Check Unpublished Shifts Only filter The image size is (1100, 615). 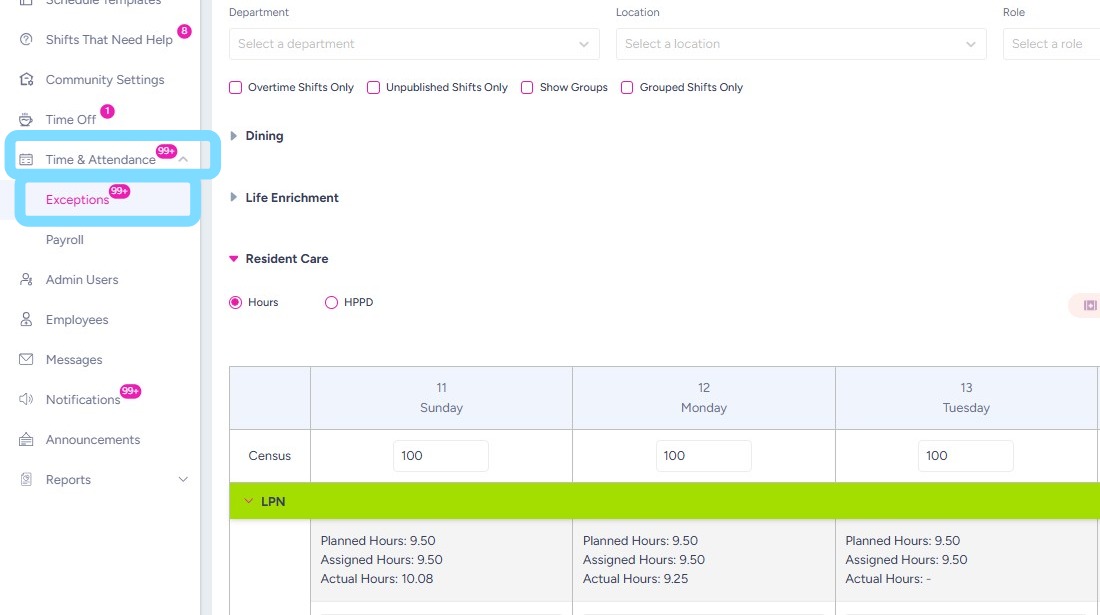pyautogui.click(x=374, y=88)
